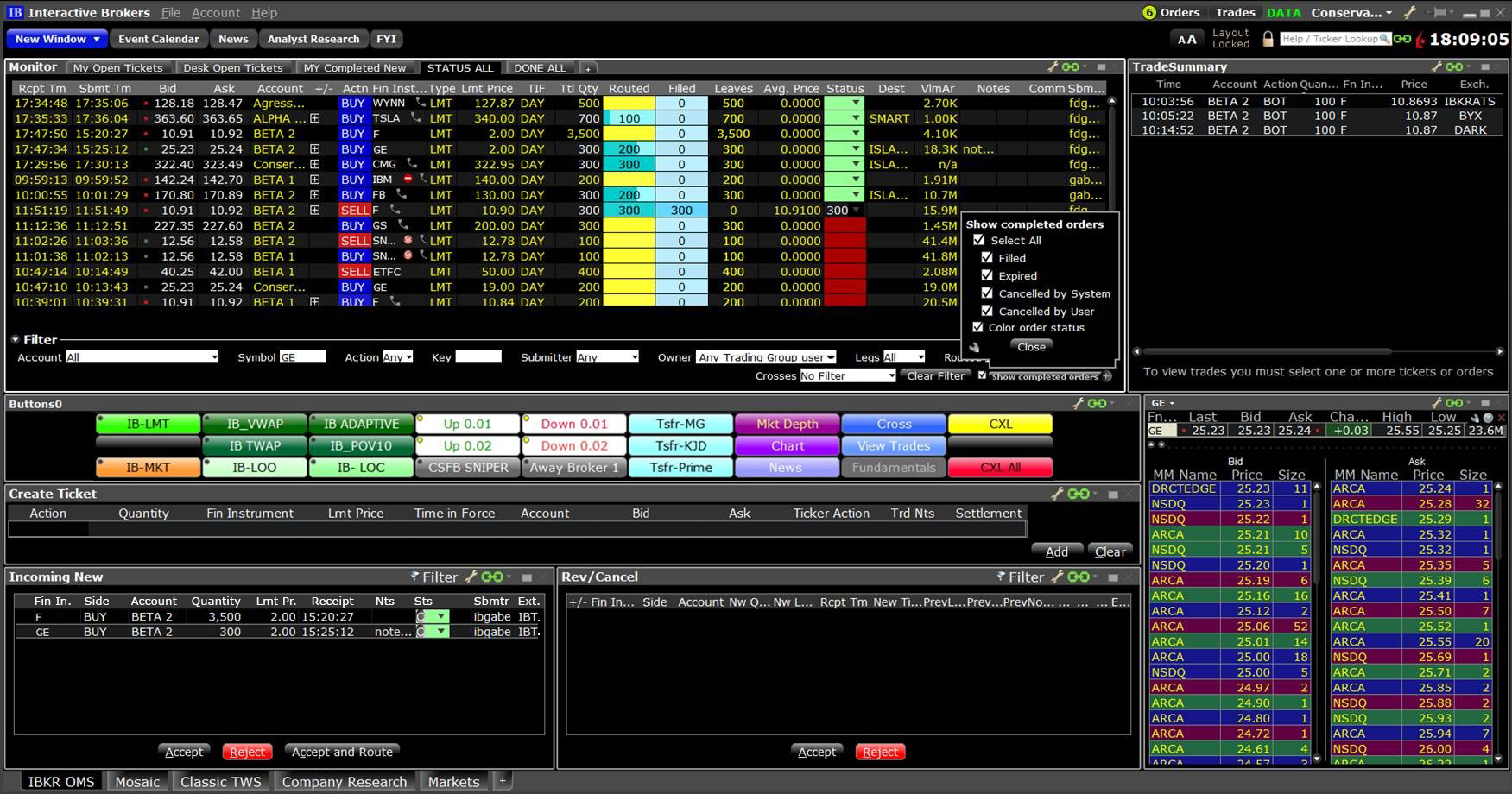Open GE symbol dropdown in depth panel
This screenshot has width=1512, height=794.
click(1162, 403)
